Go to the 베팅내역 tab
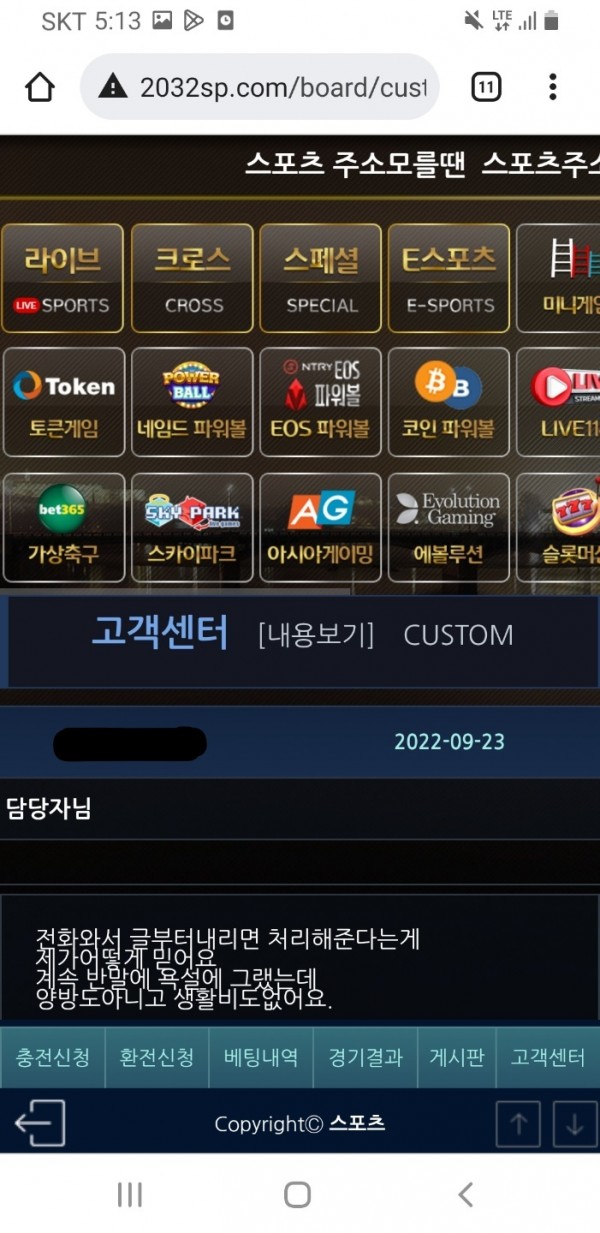Viewport: 600px width, 1233px height. pos(261,1058)
